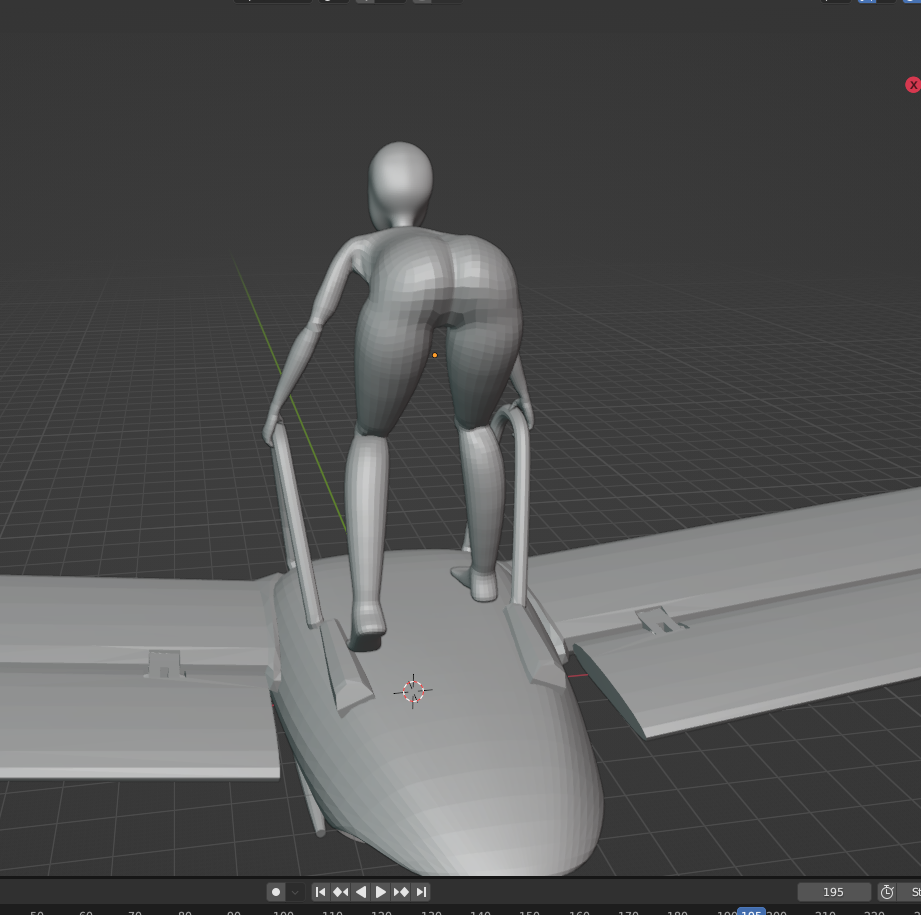Jump to the next keyframe

[401, 892]
